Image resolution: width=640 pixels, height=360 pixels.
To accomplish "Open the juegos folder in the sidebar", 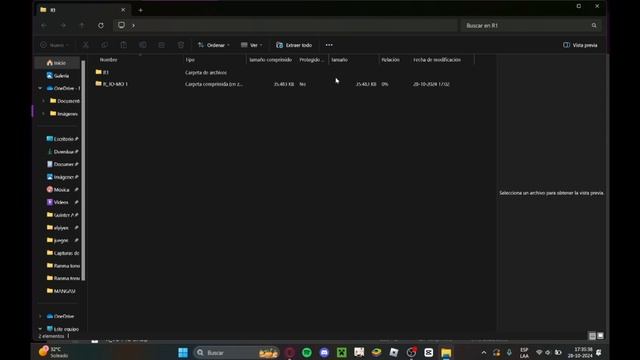I will pos(62,240).
